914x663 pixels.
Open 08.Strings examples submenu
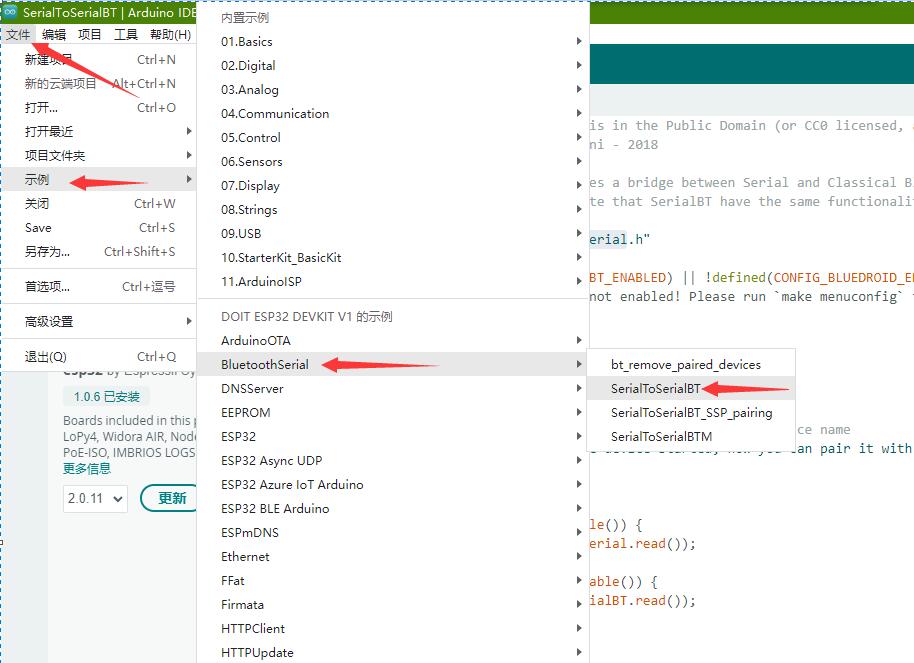pyautogui.click(x=393, y=209)
